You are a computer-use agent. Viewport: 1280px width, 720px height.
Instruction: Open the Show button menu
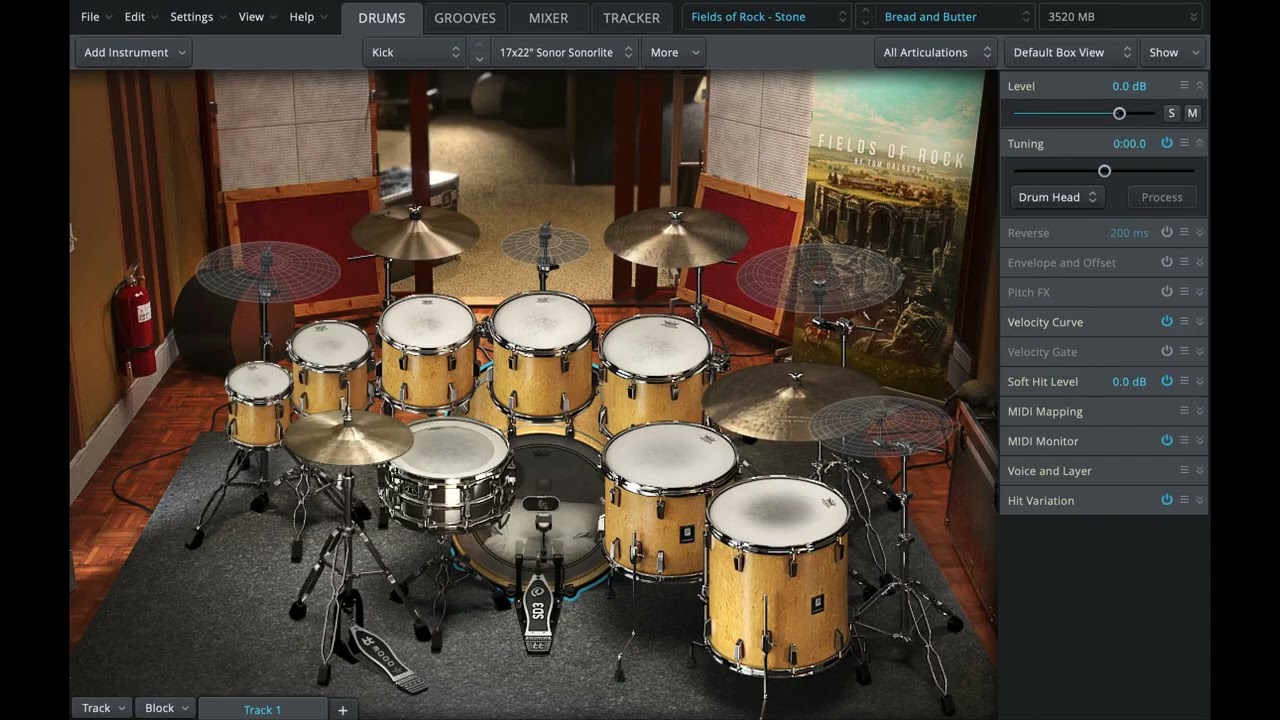pos(1172,52)
